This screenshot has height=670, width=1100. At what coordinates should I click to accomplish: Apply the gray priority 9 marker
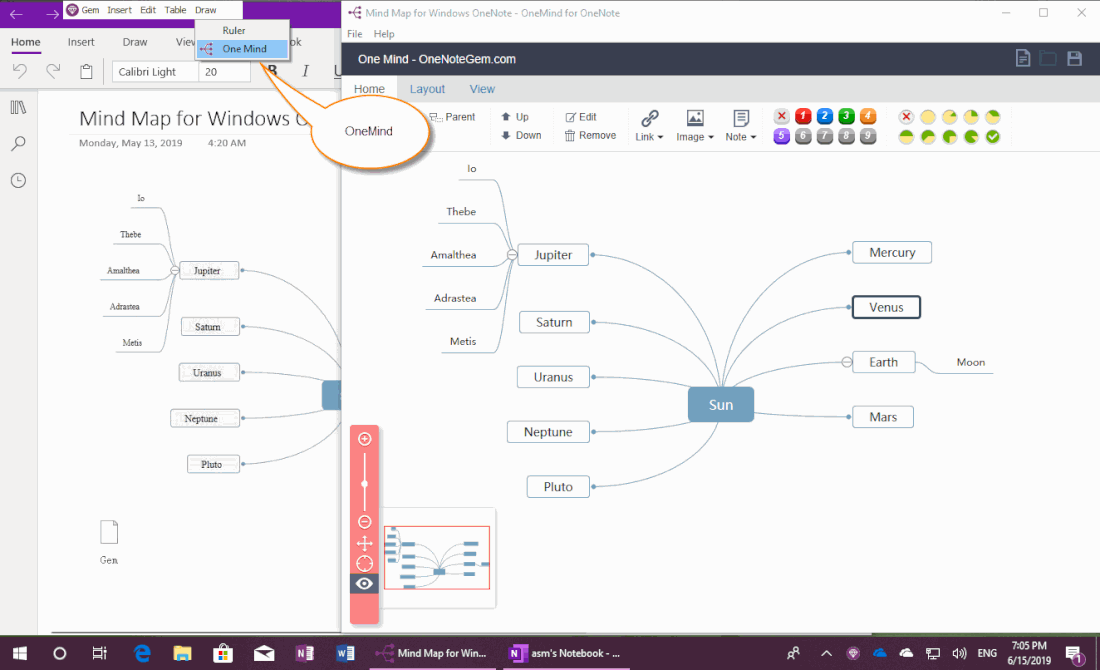(868, 136)
